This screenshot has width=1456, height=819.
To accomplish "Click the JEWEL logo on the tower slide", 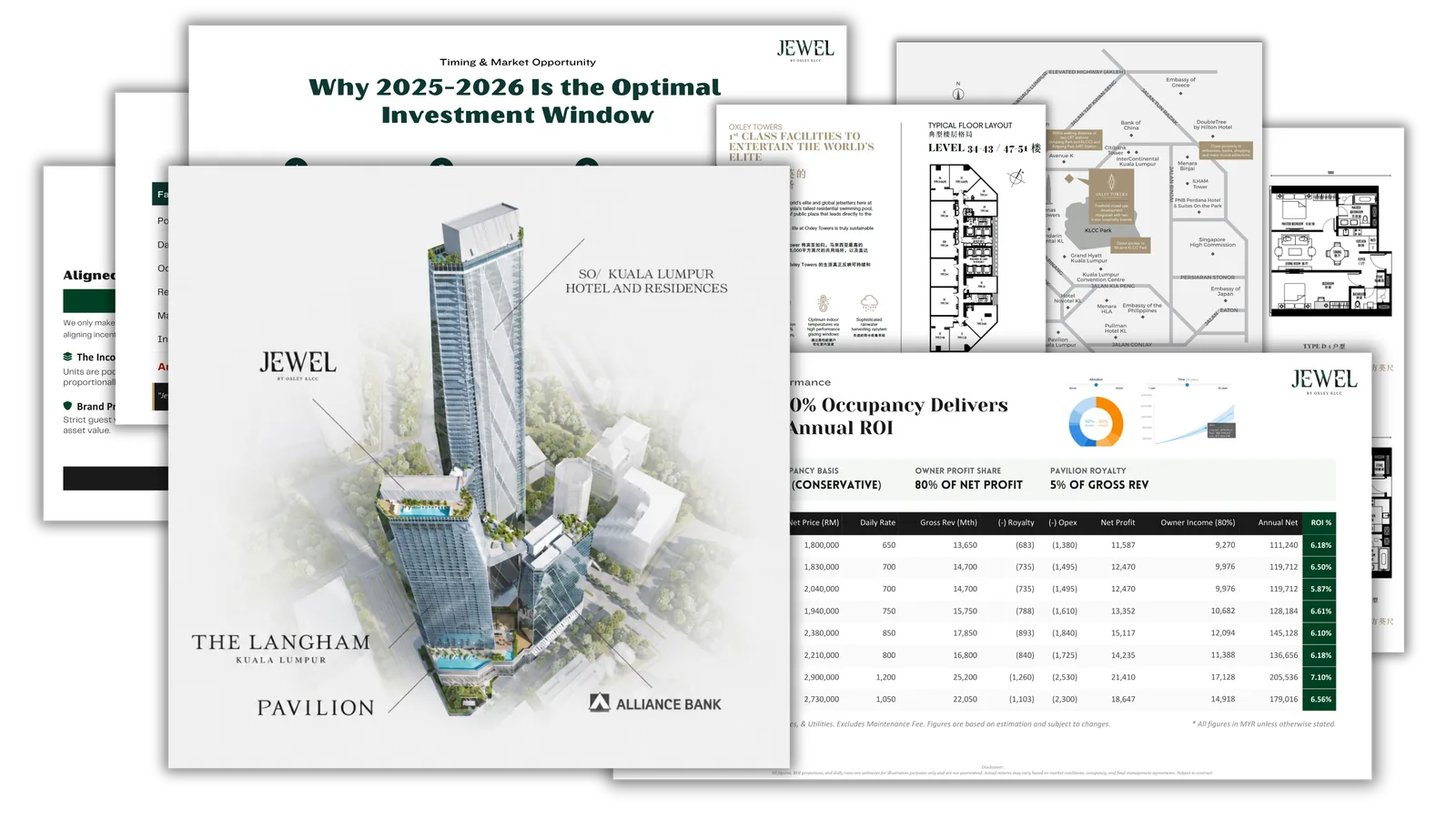I will pos(298,365).
